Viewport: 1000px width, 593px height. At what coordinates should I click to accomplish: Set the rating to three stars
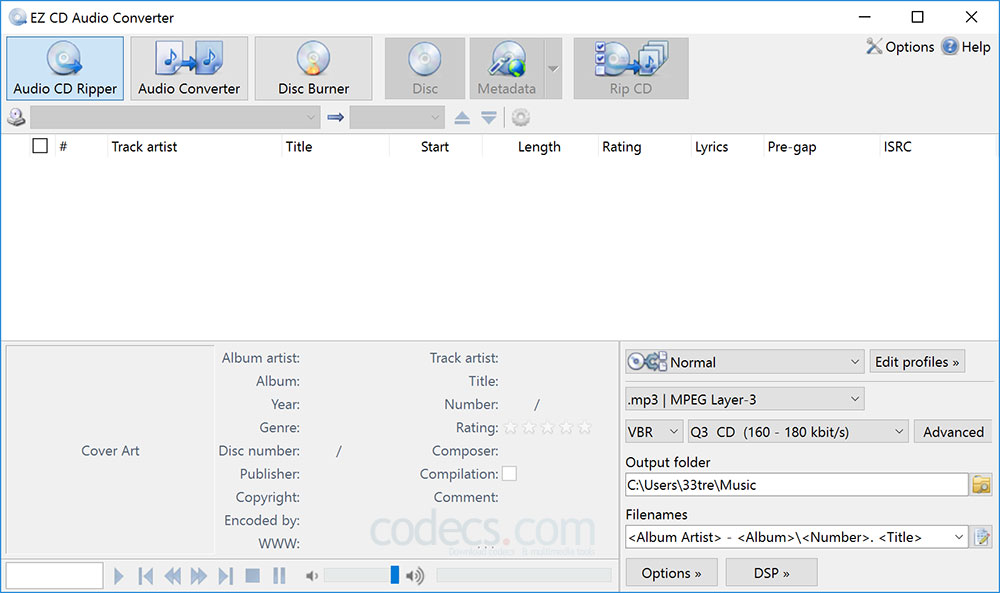pyautogui.click(x=547, y=428)
